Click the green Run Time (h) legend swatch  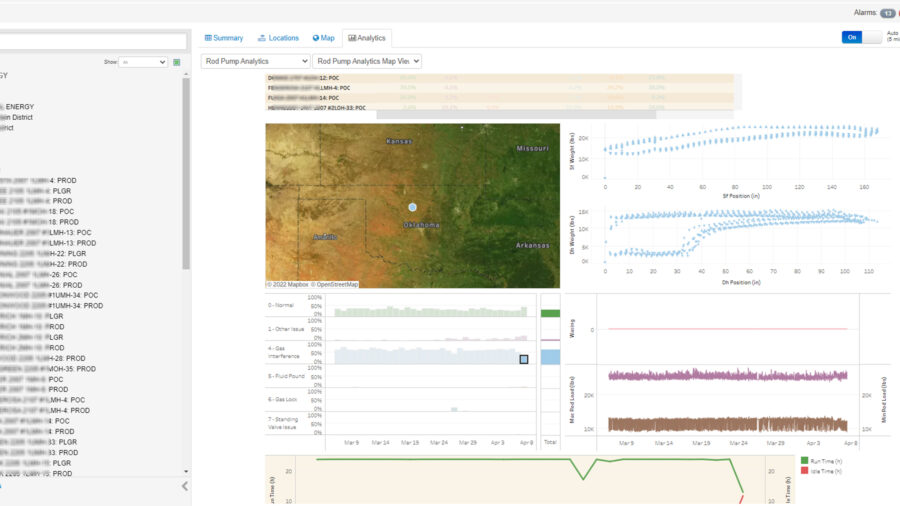pyautogui.click(x=804, y=461)
